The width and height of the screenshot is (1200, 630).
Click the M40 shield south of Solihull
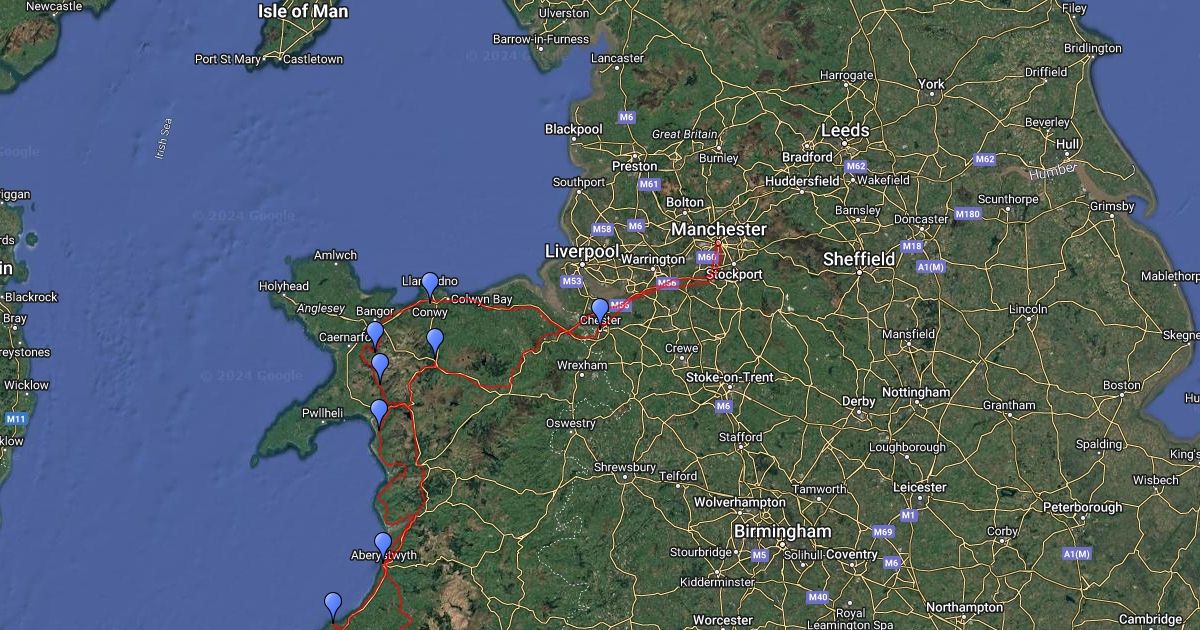tap(817, 597)
